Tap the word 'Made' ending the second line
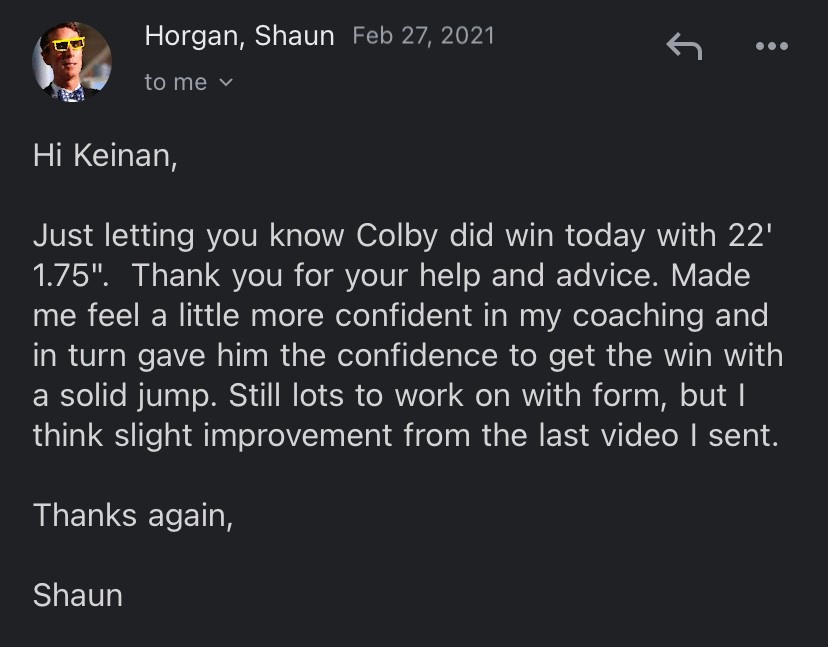Viewport: 828px width, 647px height. 711,276
